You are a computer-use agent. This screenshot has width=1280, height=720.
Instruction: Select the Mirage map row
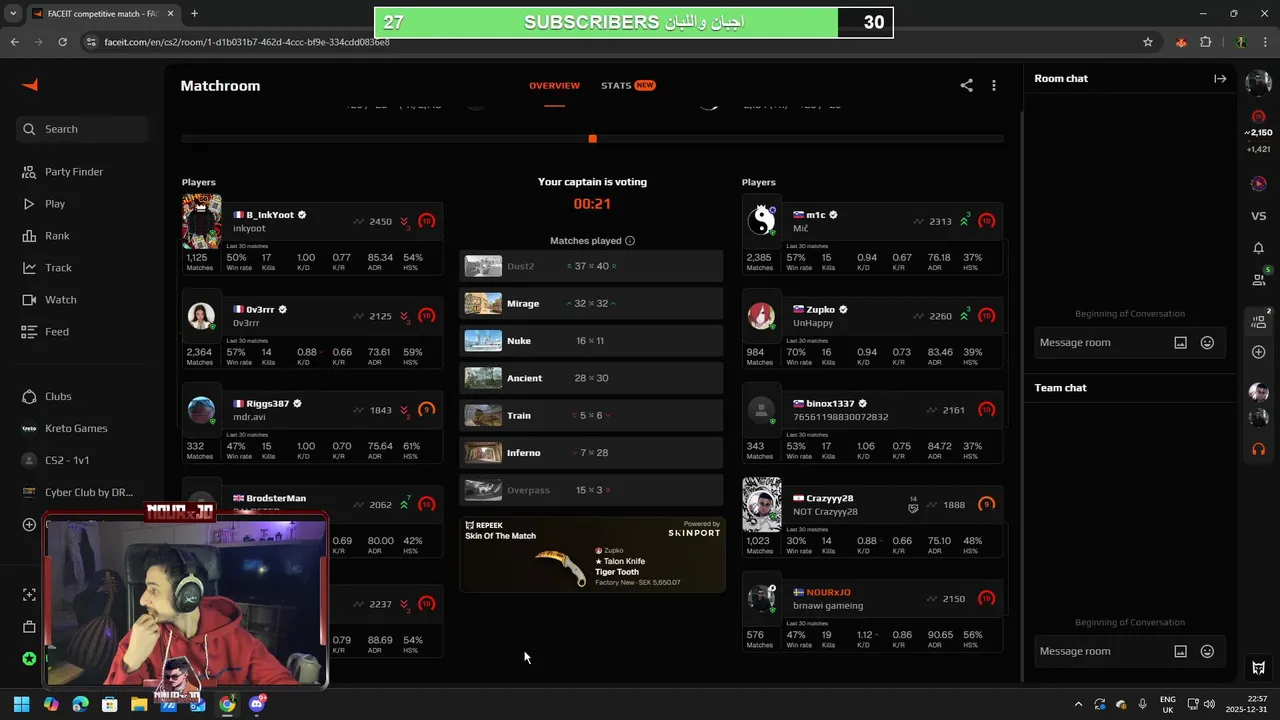coord(591,304)
